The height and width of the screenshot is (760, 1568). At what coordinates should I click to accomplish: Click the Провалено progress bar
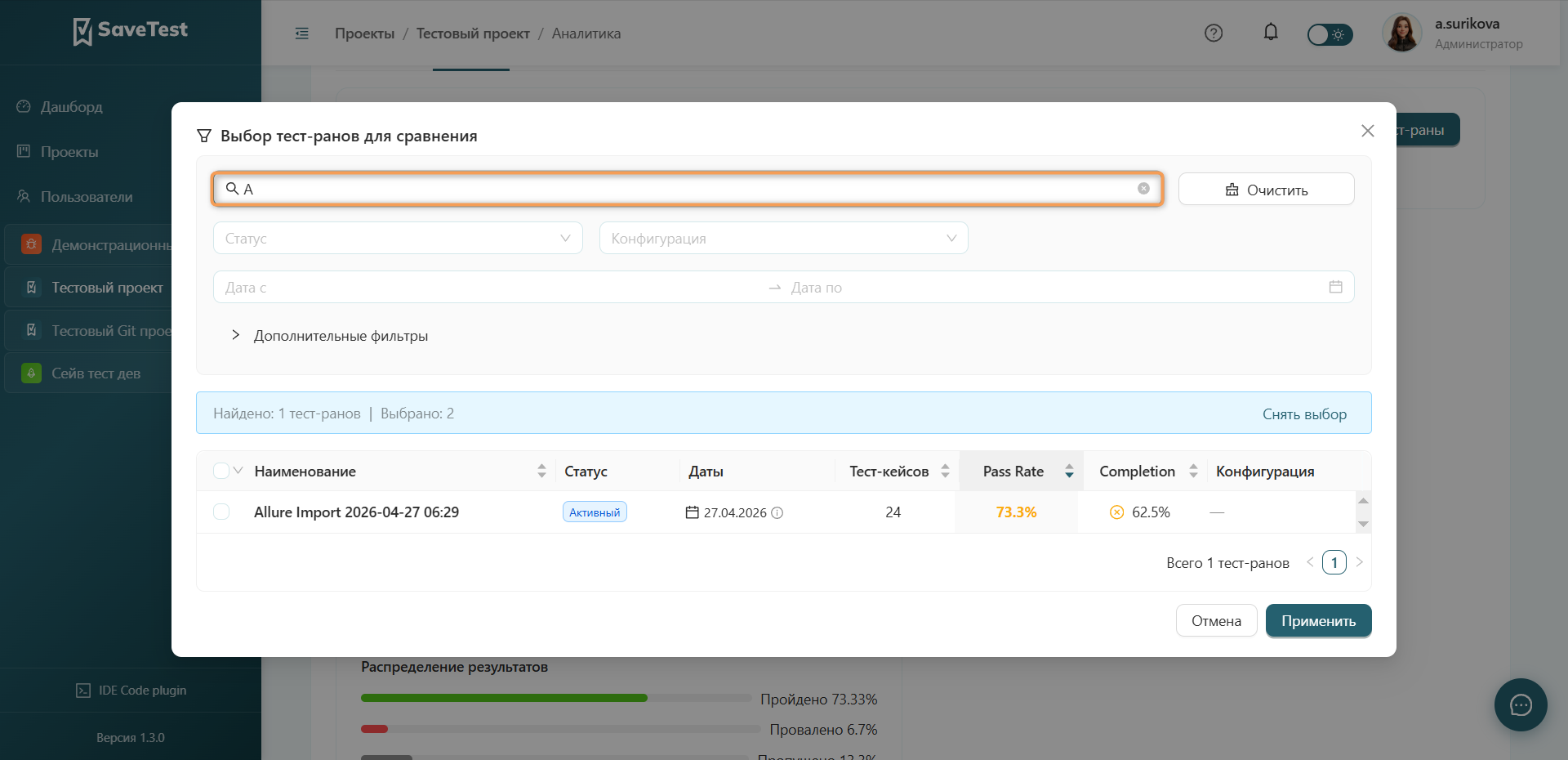point(560,729)
